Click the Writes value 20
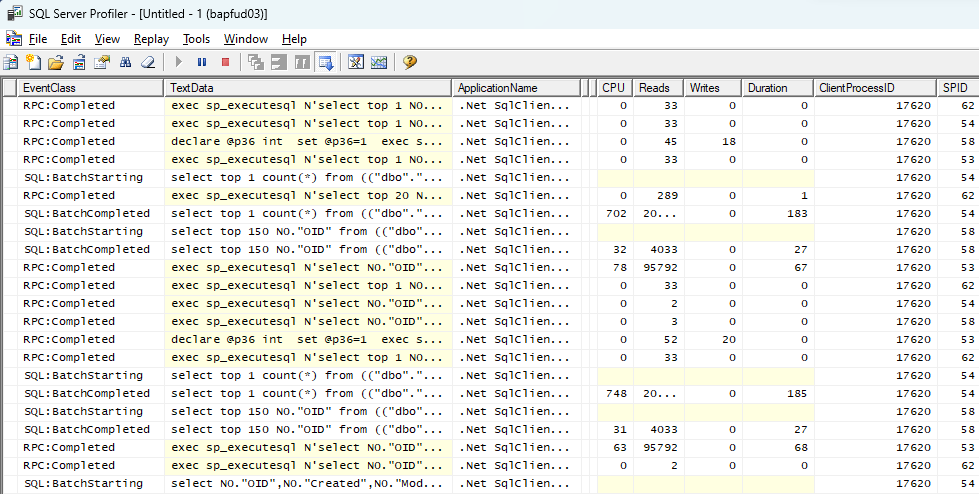979x494 pixels. pos(728,340)
